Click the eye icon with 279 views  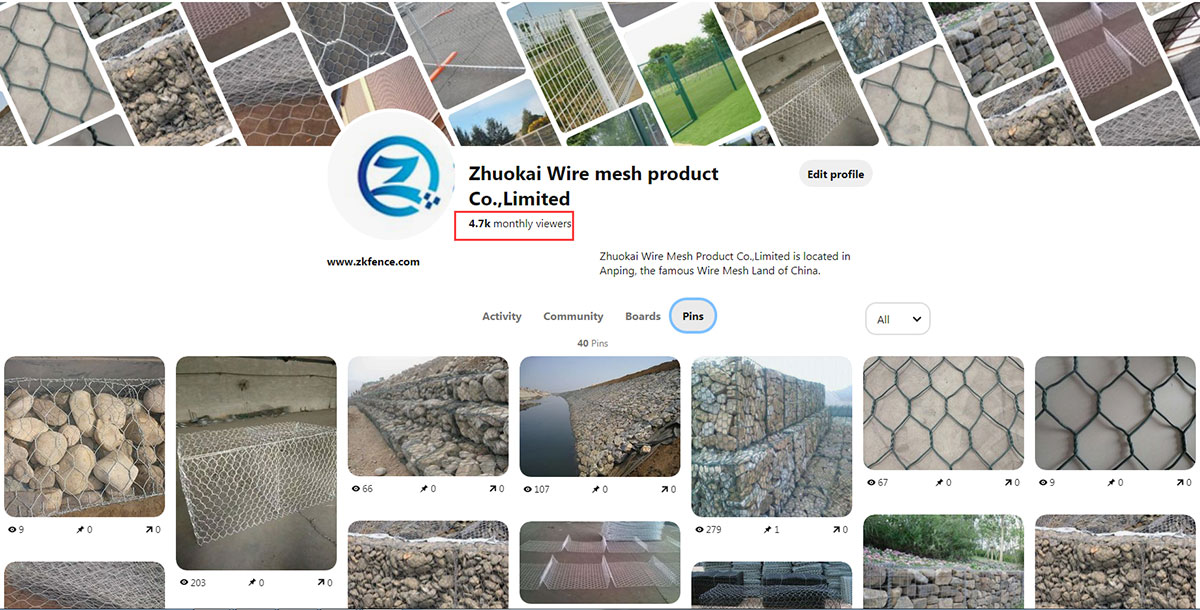(700, 529)
